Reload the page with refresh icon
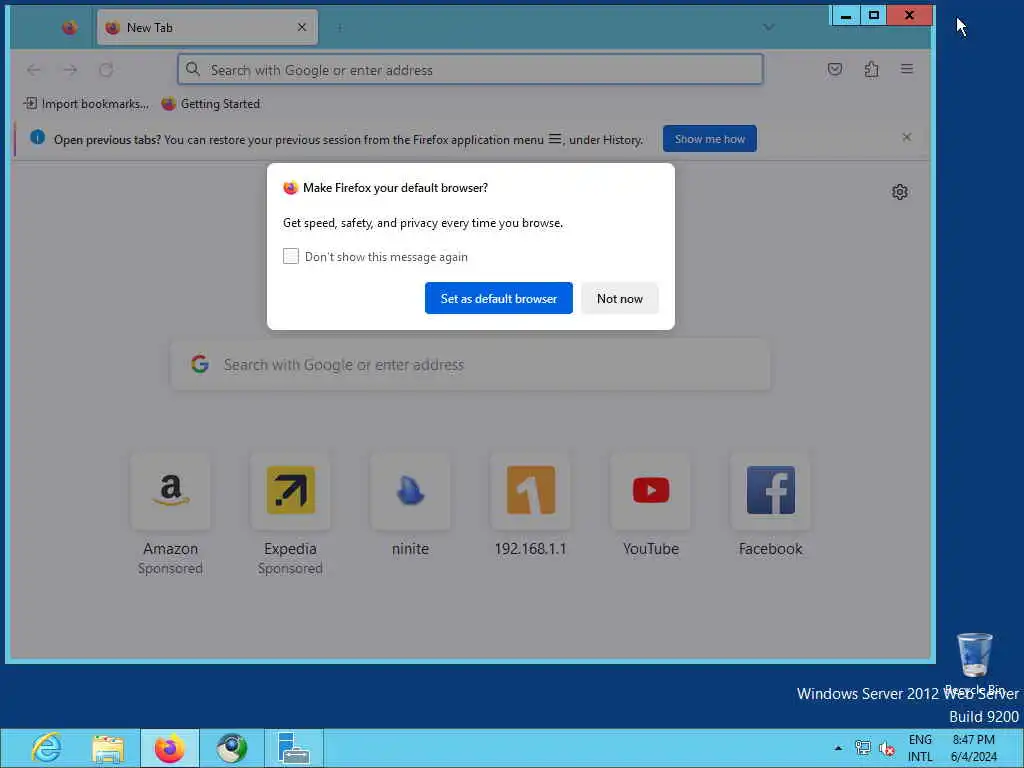This screenshot has height=768, width=1024. click(x=106, y=69)
